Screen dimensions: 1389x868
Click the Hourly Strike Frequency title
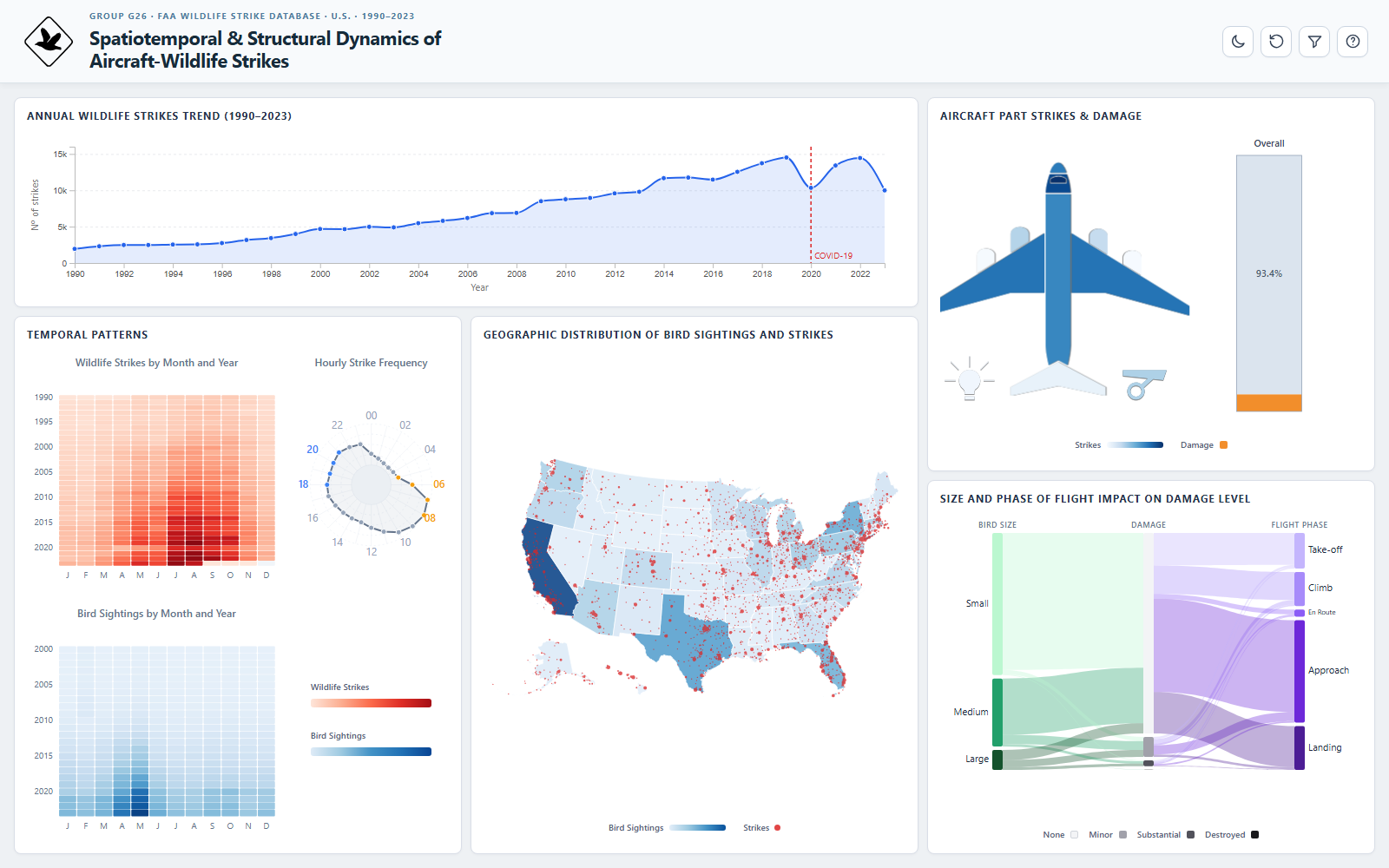(371, 363)
